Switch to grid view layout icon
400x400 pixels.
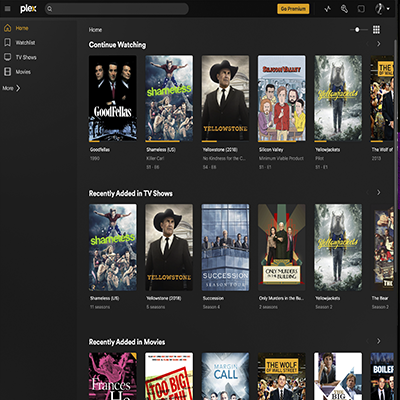(x=376, y=30)
